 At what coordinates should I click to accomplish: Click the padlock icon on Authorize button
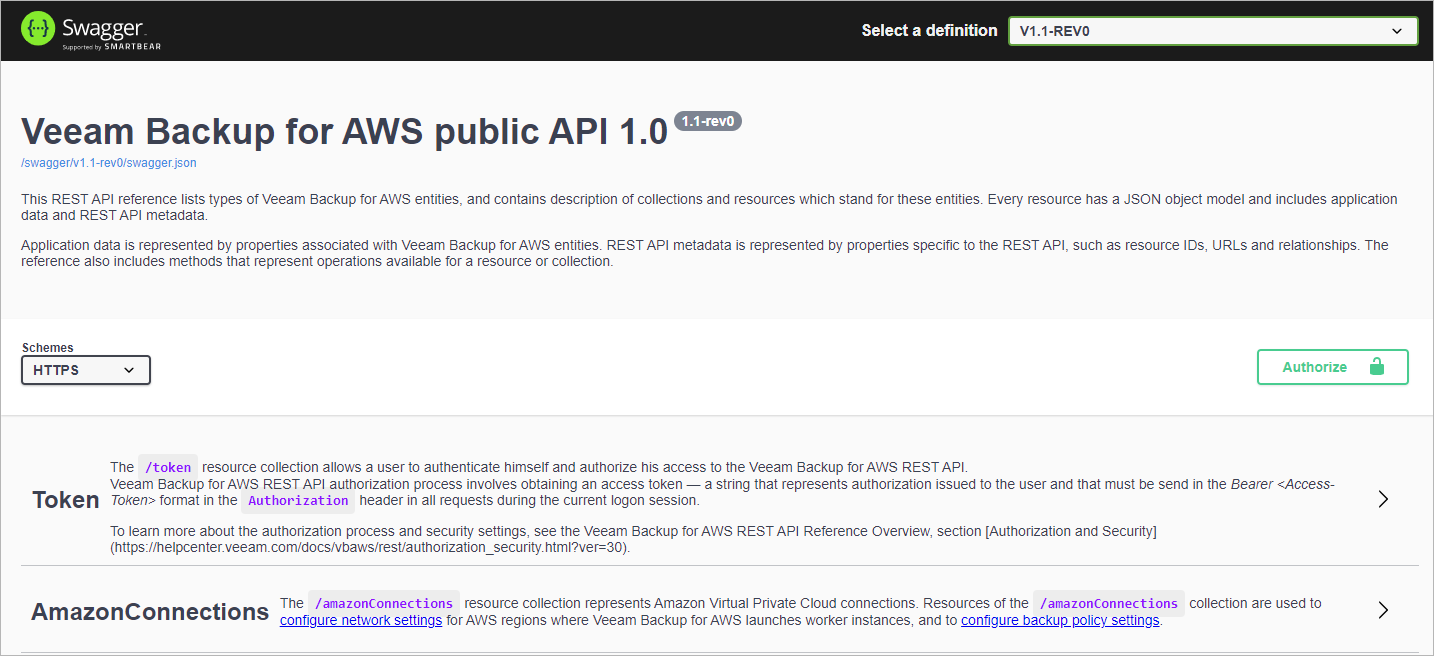coord(1377,367)
